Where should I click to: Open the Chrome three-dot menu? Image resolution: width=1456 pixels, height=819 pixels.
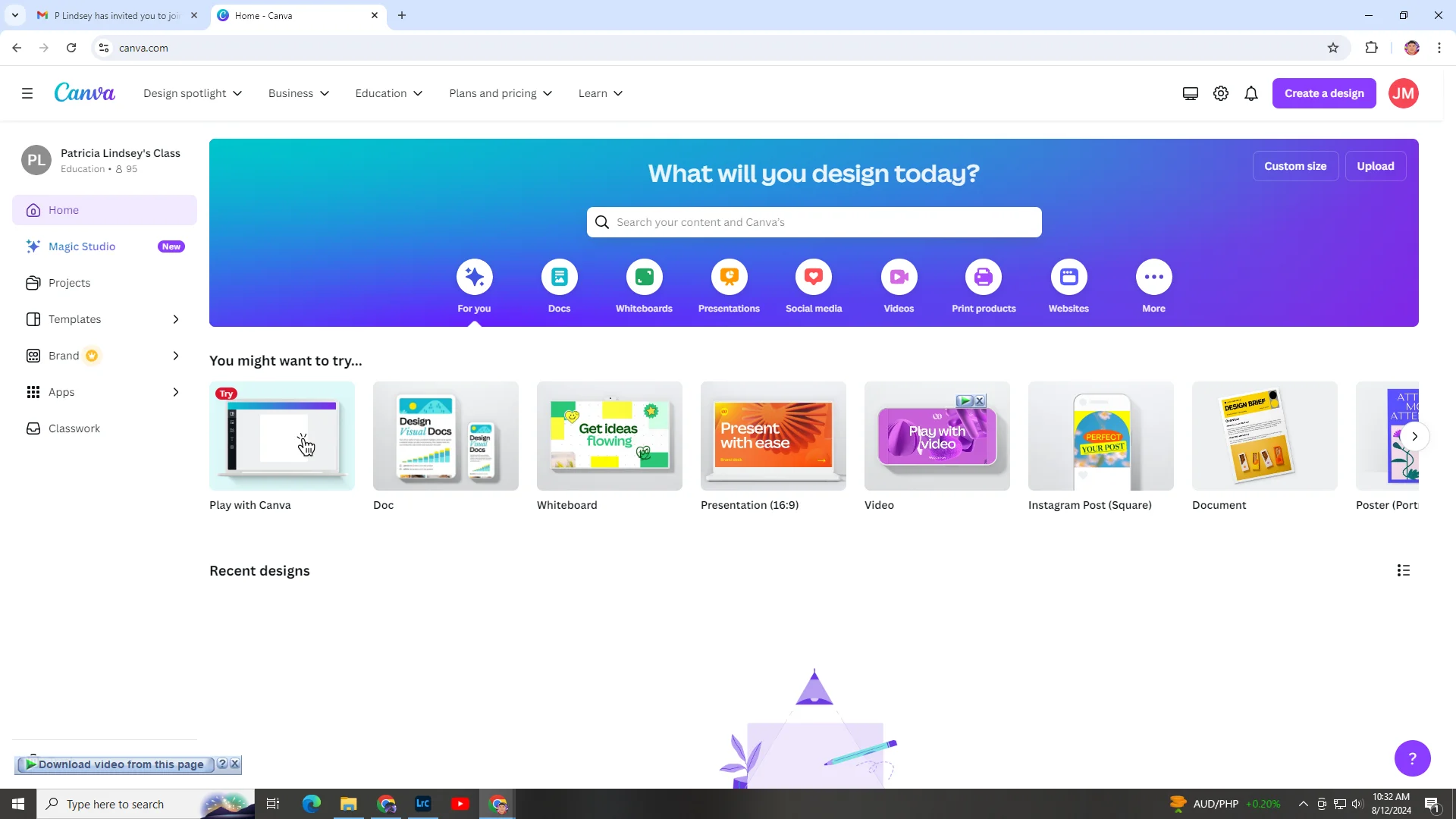pyautogui.click(x=1439, y=48)
